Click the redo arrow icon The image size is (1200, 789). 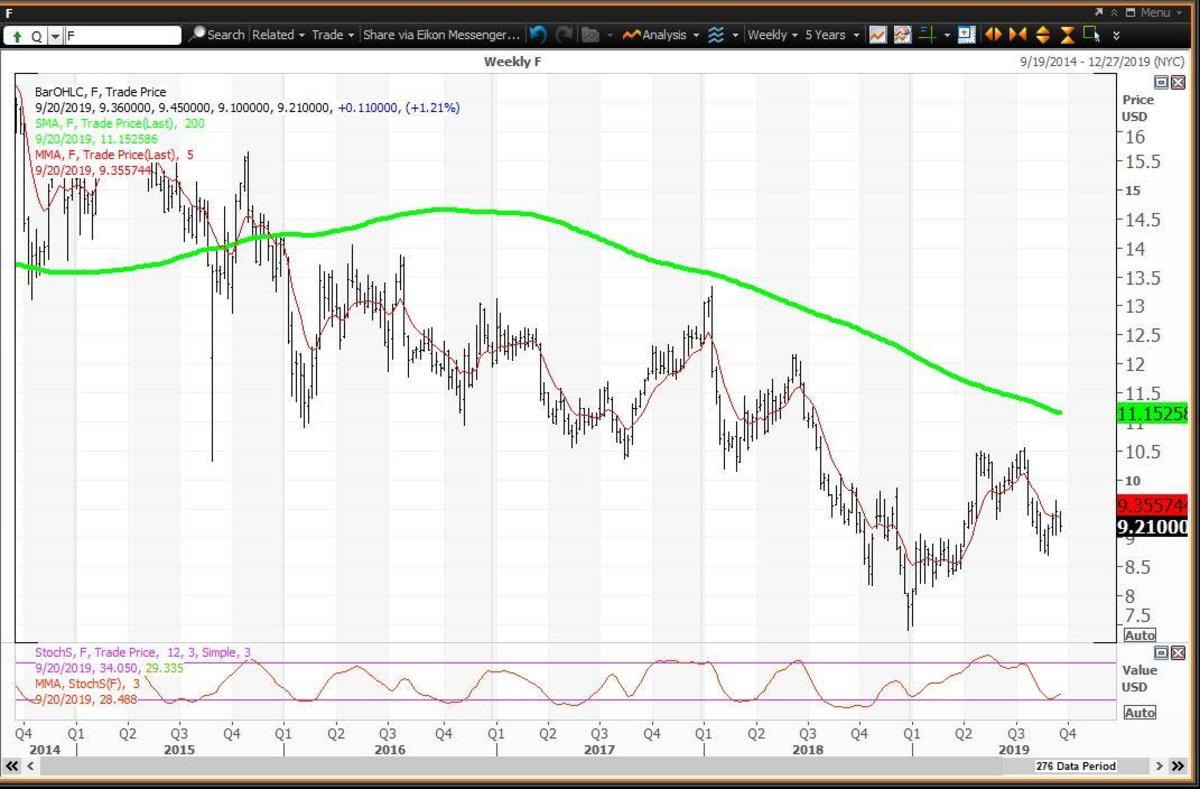565,35
